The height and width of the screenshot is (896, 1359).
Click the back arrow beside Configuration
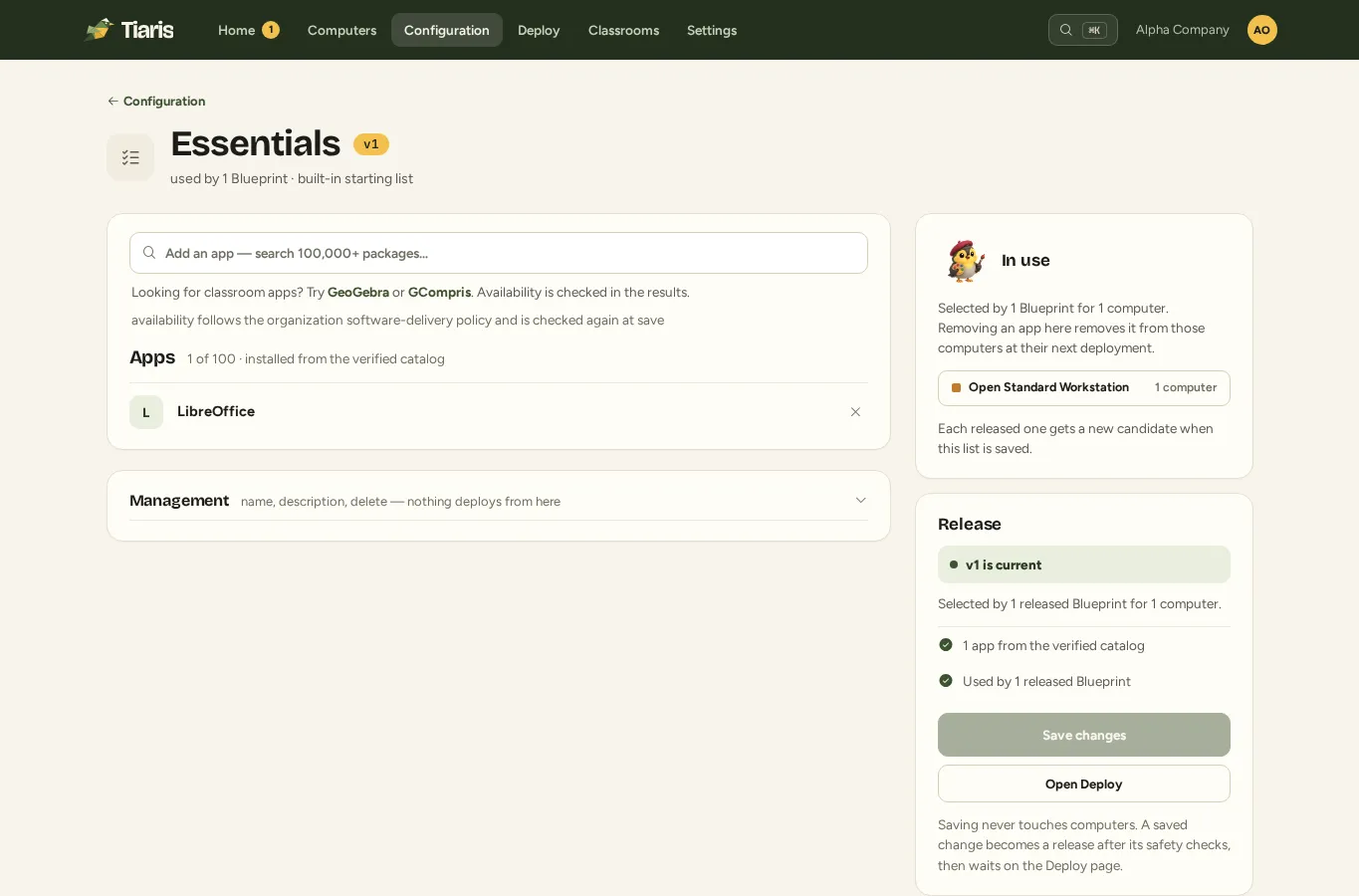click(x=113, y=102)
